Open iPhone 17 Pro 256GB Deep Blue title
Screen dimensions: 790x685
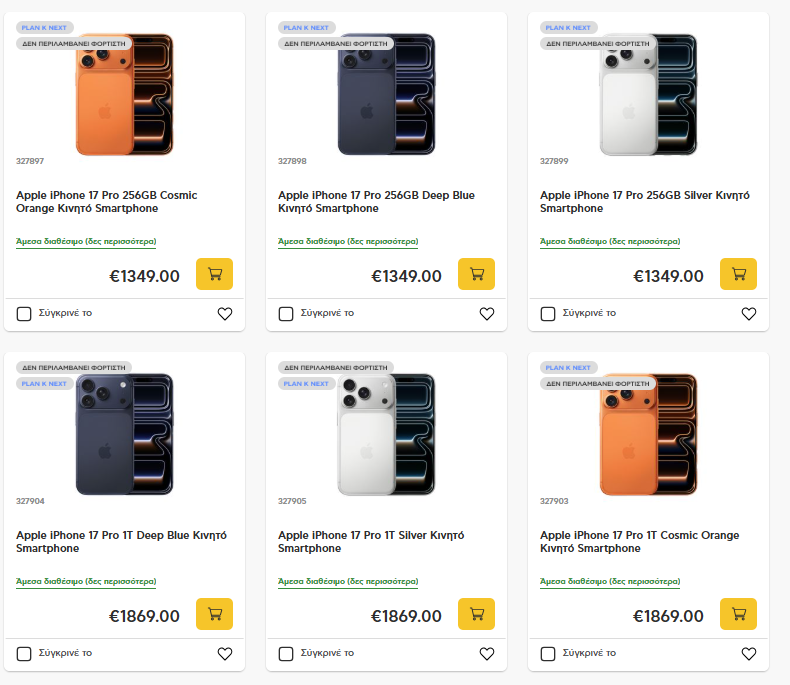[x=376, y=202]
